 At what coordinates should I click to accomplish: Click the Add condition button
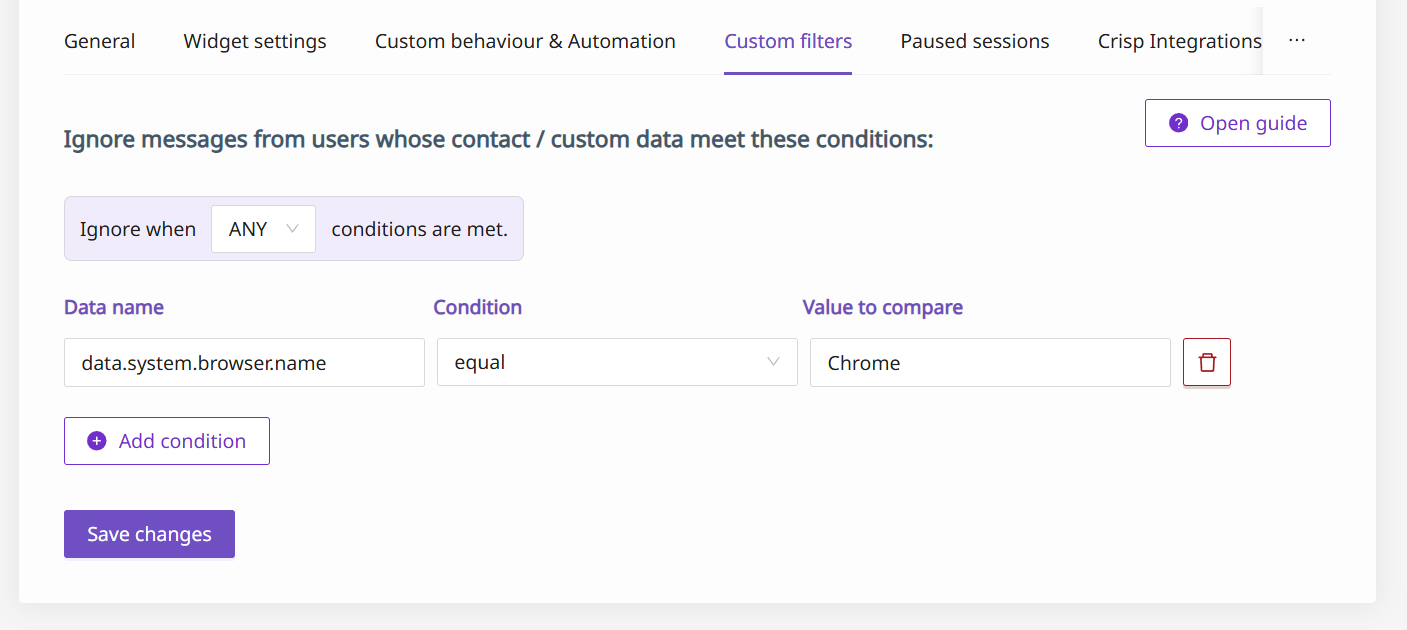tap(167, 441)
